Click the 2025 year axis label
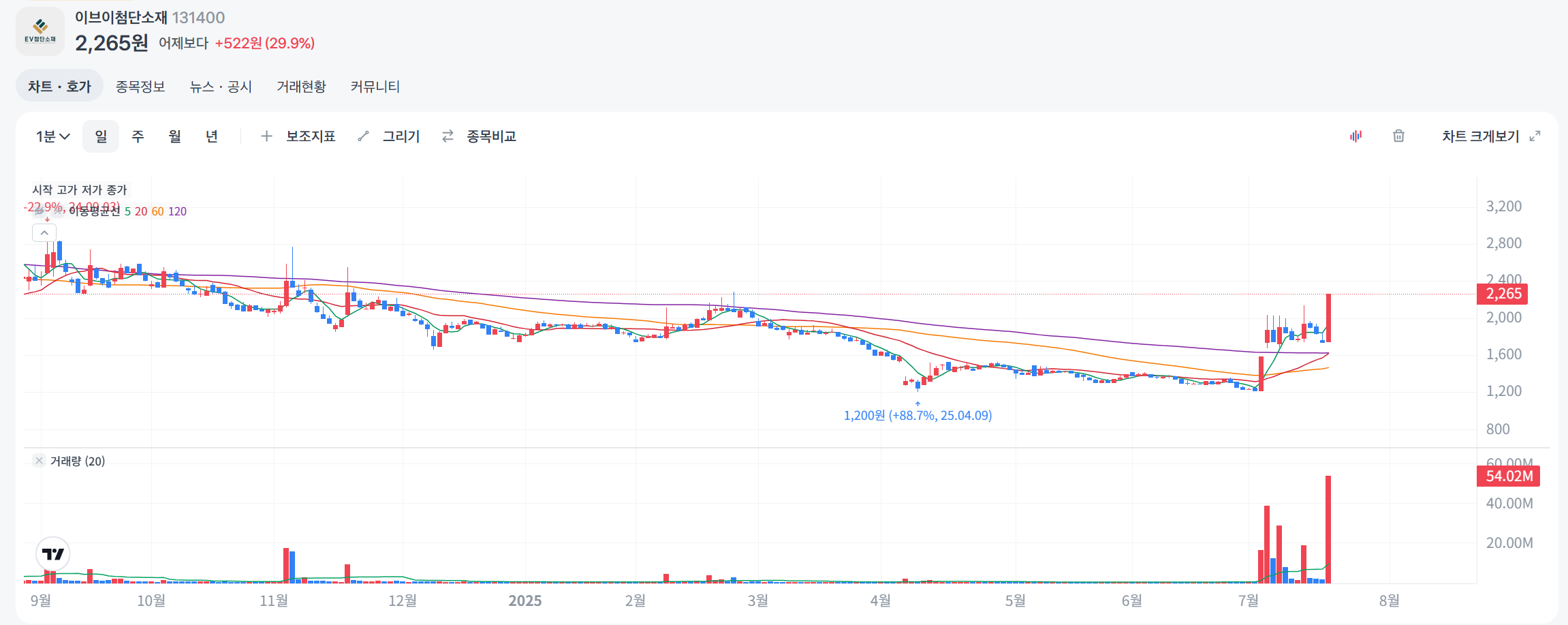1568x625 pixels. tap(525, 600)
